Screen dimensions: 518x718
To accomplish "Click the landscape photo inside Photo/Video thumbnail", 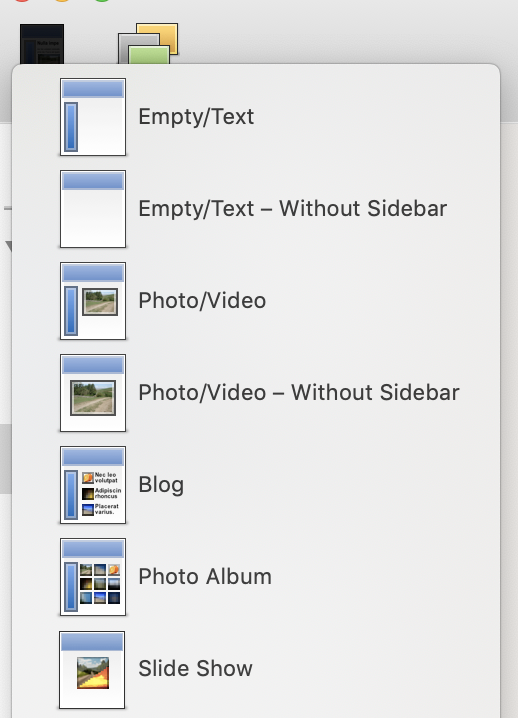I will (100, 302).
